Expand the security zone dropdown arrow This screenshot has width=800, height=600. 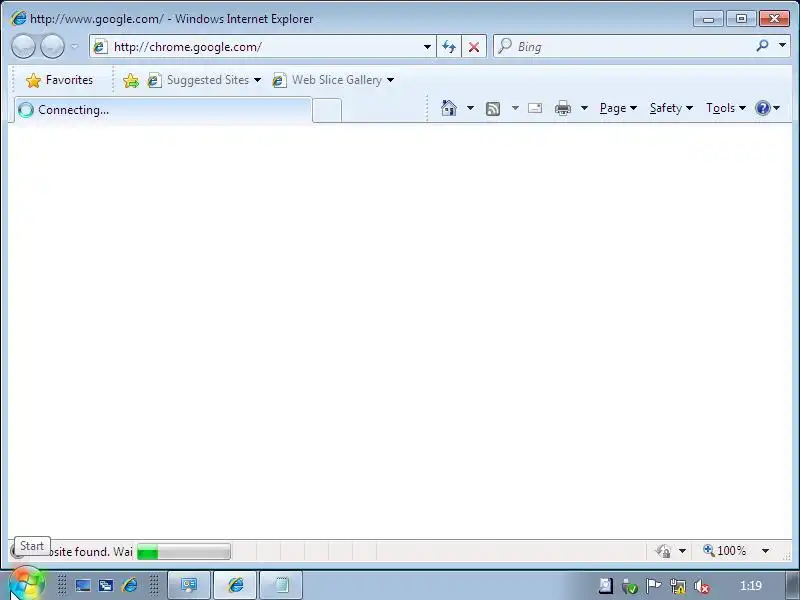[682, 551]
